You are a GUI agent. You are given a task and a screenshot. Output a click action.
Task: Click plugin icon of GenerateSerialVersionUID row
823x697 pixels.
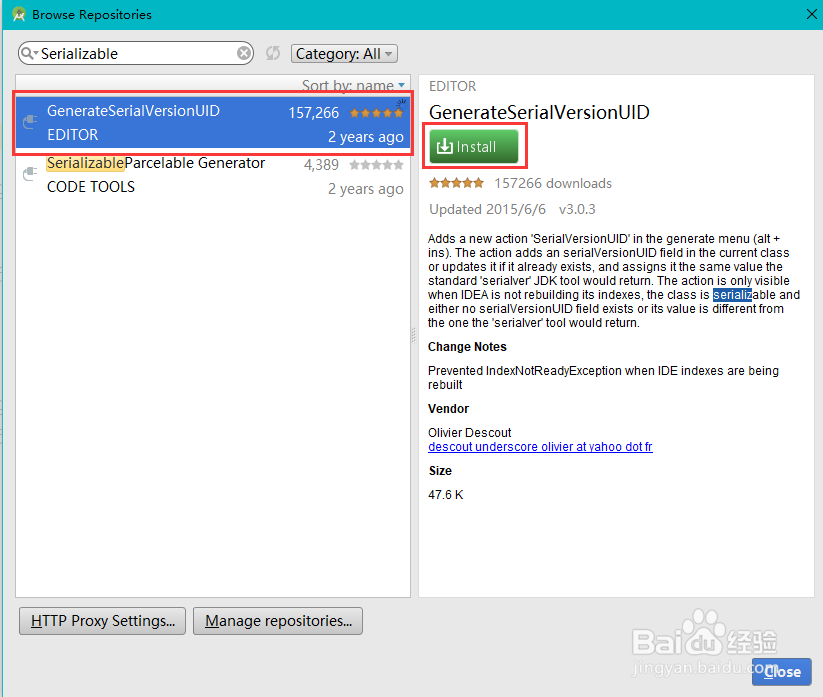click(30, 122)
